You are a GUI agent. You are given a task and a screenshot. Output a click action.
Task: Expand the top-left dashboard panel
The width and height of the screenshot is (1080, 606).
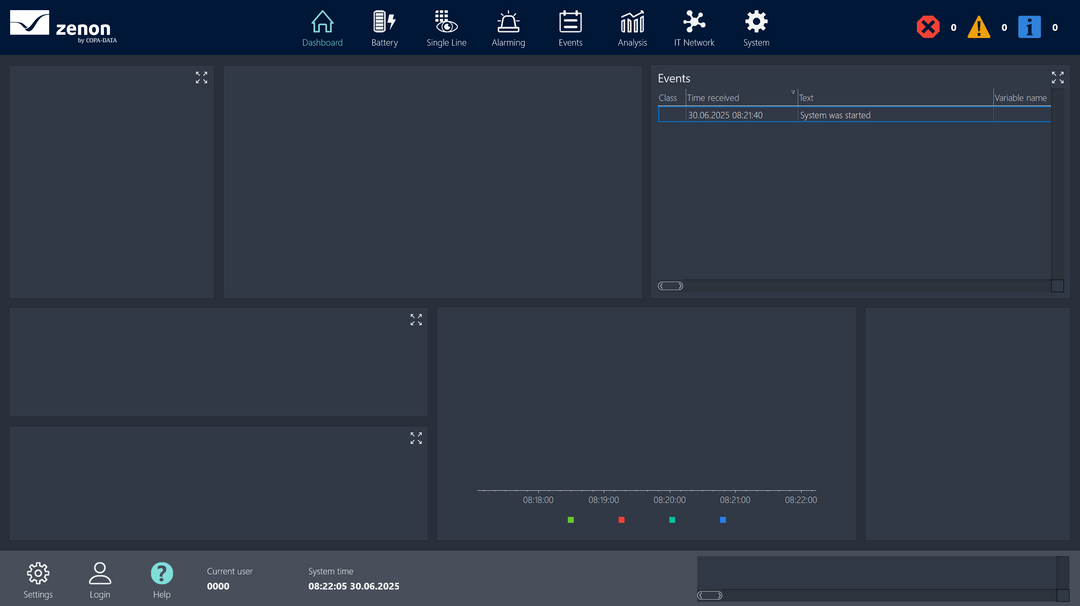pyautogui.click(x=201, y=78)
